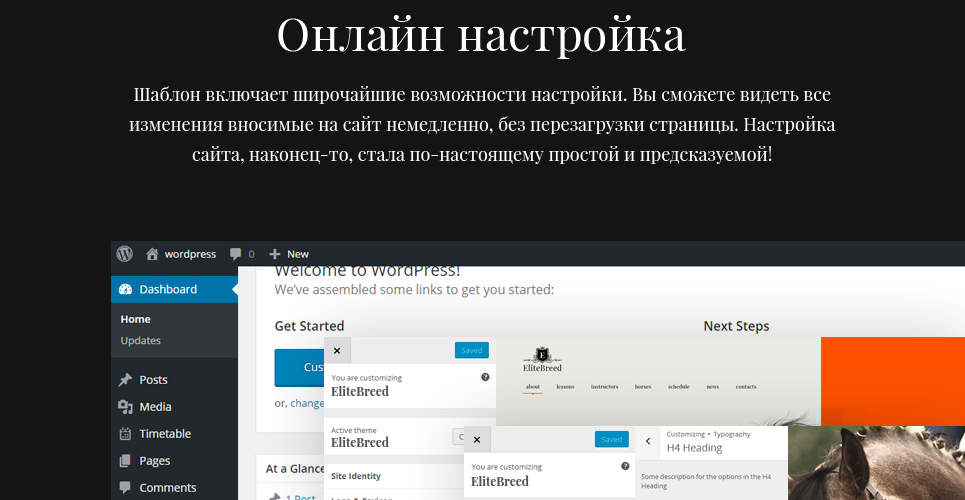Click the Dashboard gauge icon
Image resolution: width=965 pixels, height=500 pixels.
(125, 289)
